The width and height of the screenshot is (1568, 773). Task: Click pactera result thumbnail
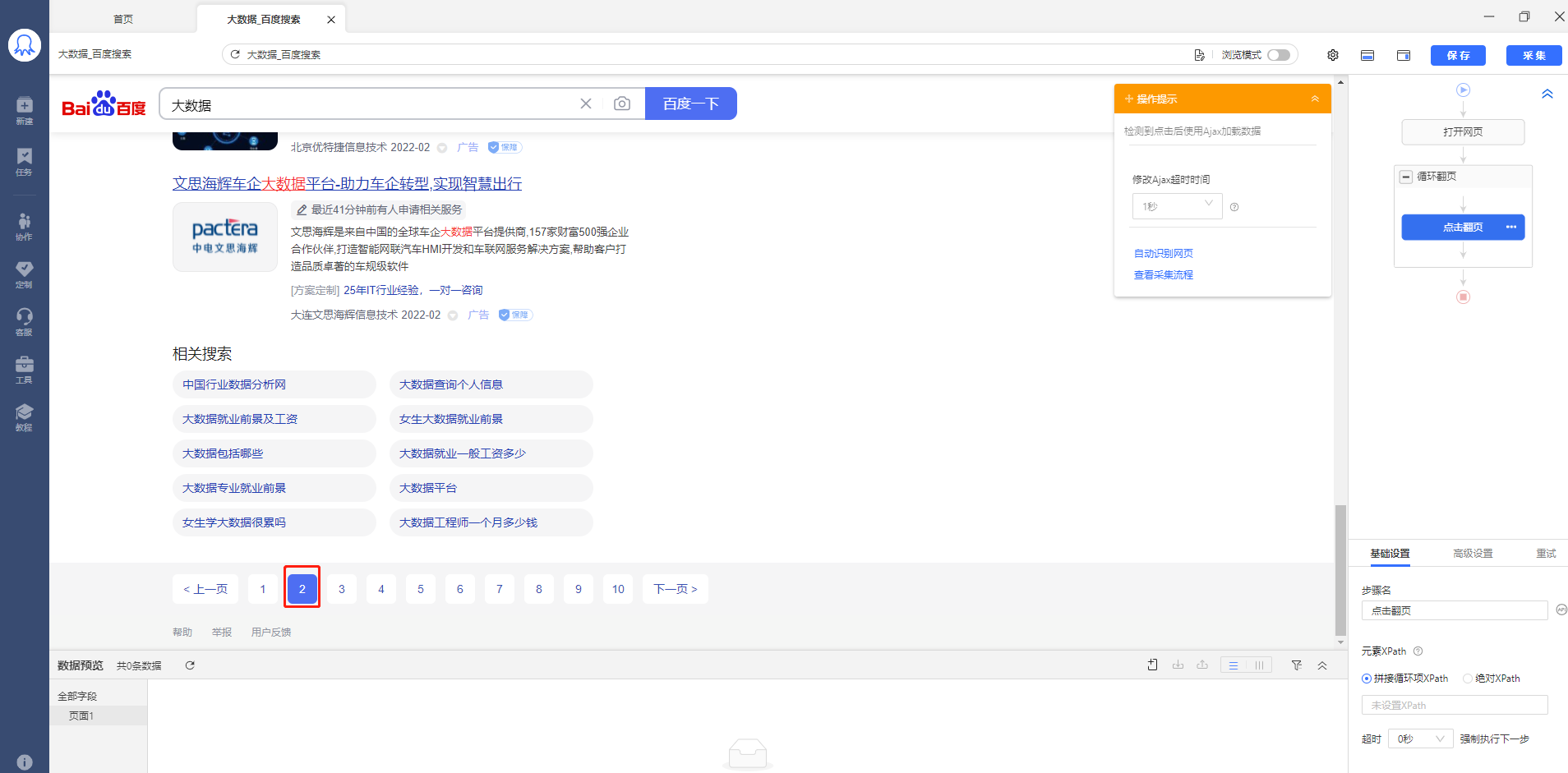point(225,237)
